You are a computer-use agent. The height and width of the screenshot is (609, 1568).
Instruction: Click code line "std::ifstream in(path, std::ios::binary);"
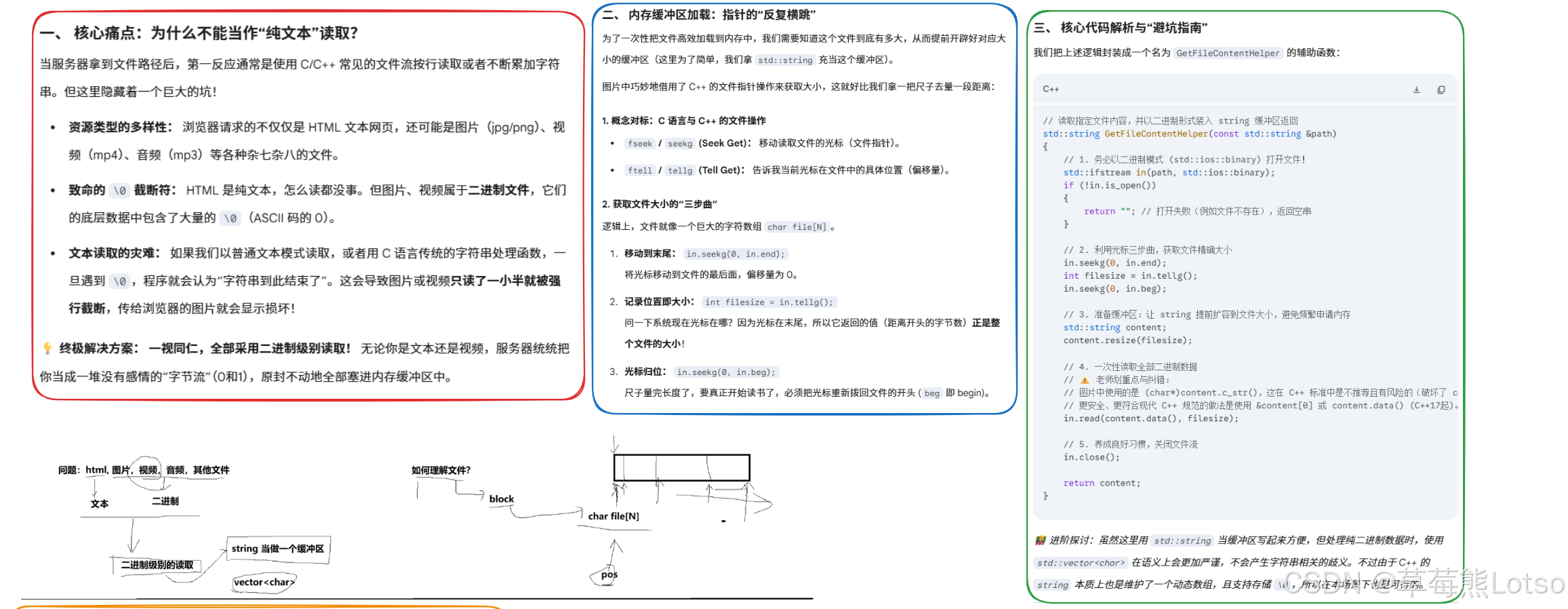tap(1169, 172)
